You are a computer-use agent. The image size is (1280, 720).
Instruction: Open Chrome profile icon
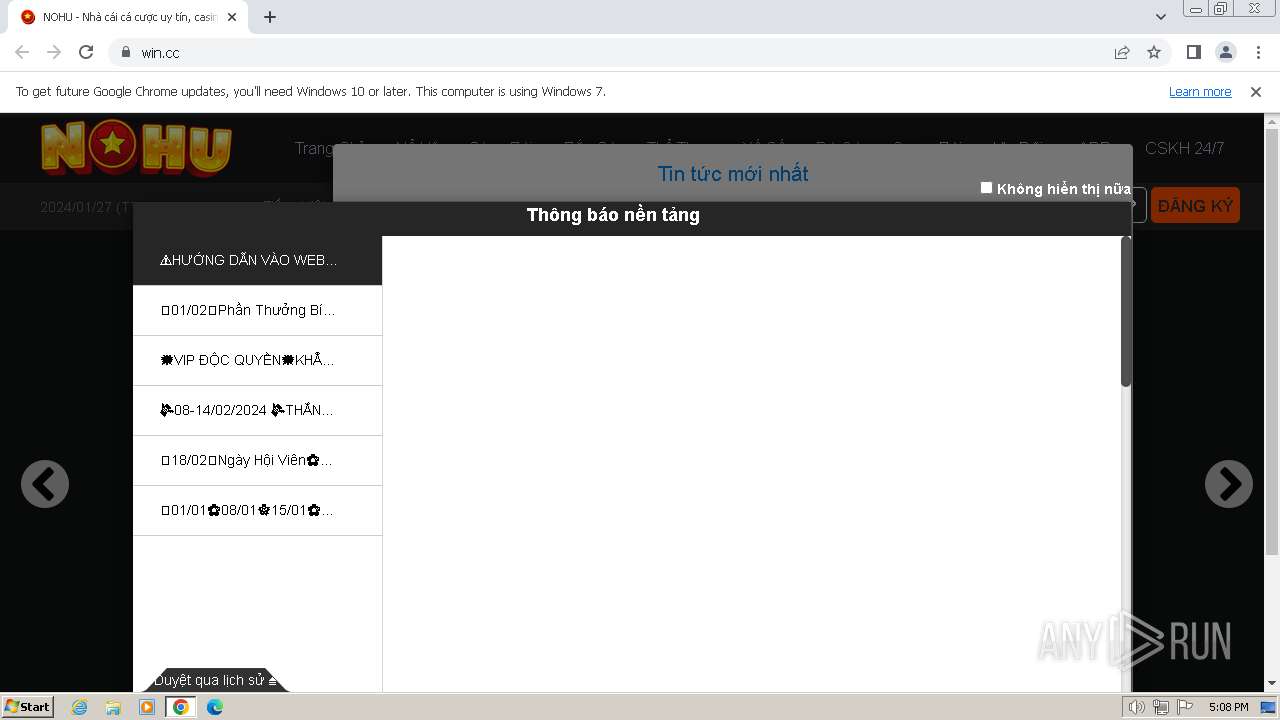click(x=1225, y=52)
